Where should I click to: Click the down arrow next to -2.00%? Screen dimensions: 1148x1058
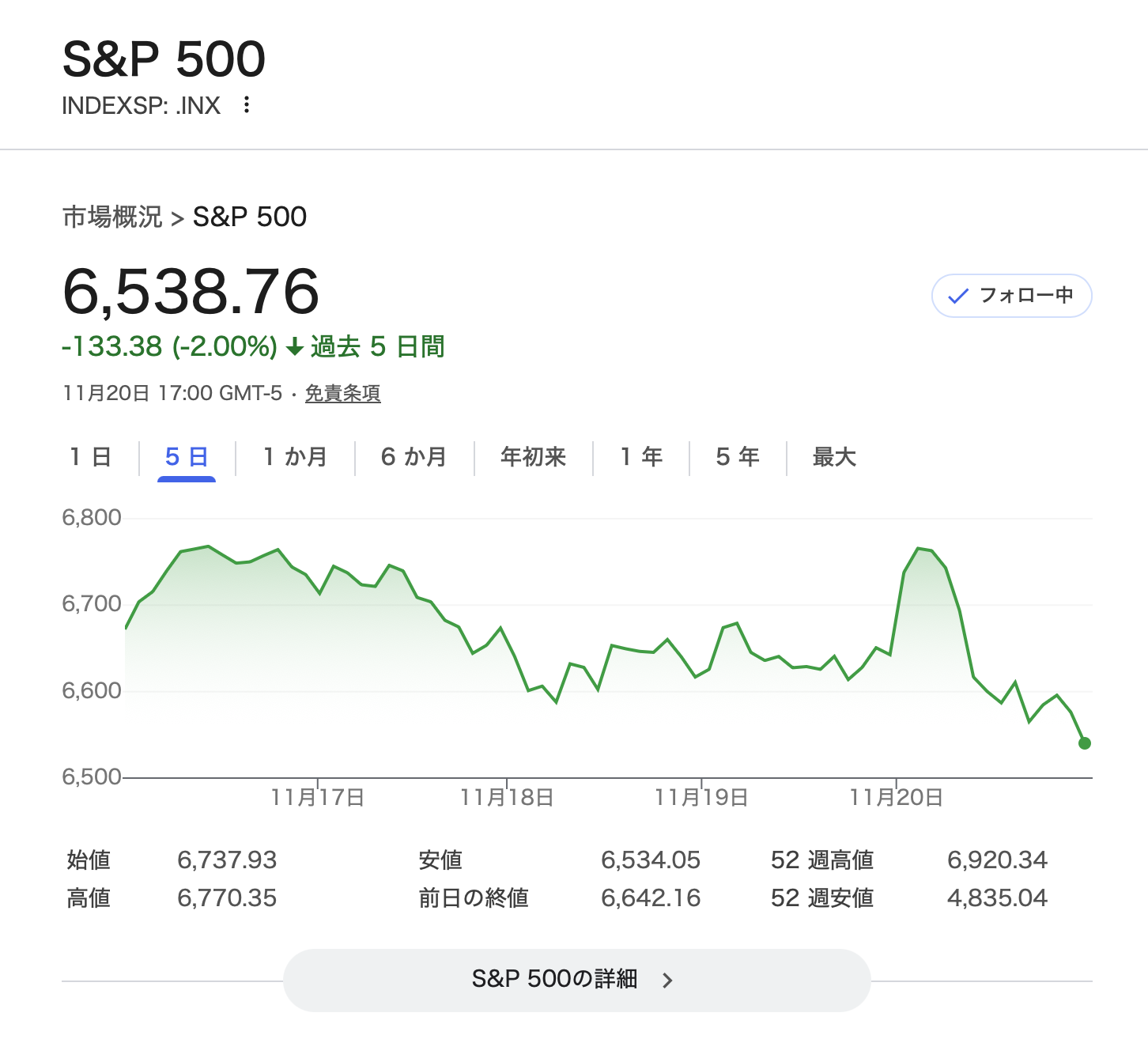point(294,347)
